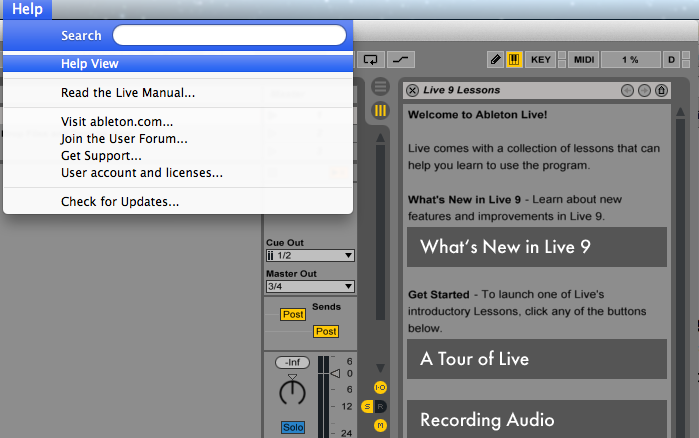Go to next lesson page arrow
Screen dimensions: 699x438
coord(644,91)
